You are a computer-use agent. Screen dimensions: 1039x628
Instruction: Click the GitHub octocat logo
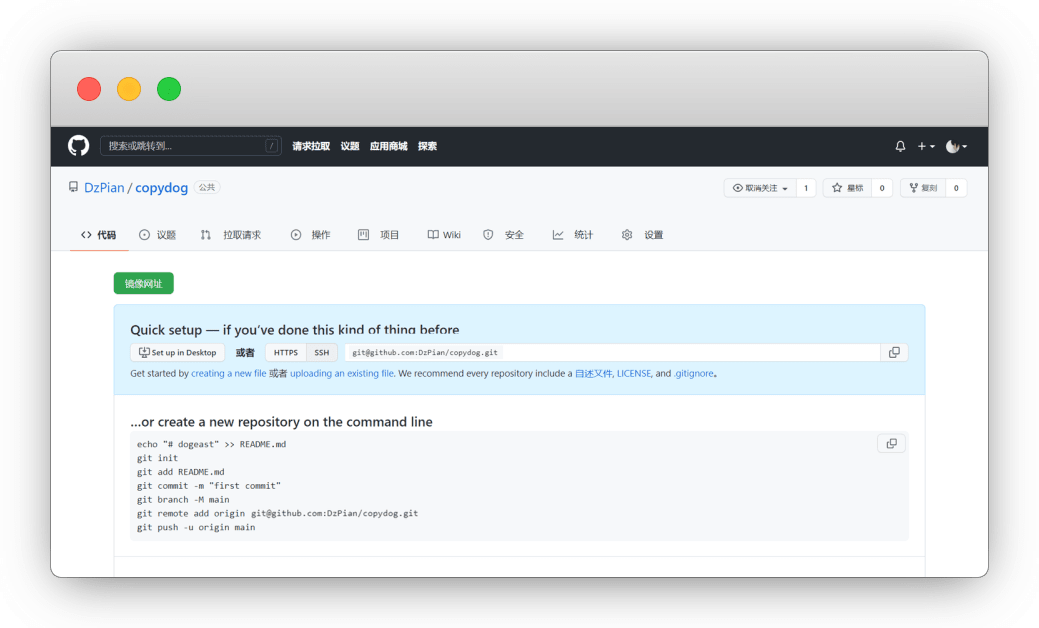tap(78, 146)
